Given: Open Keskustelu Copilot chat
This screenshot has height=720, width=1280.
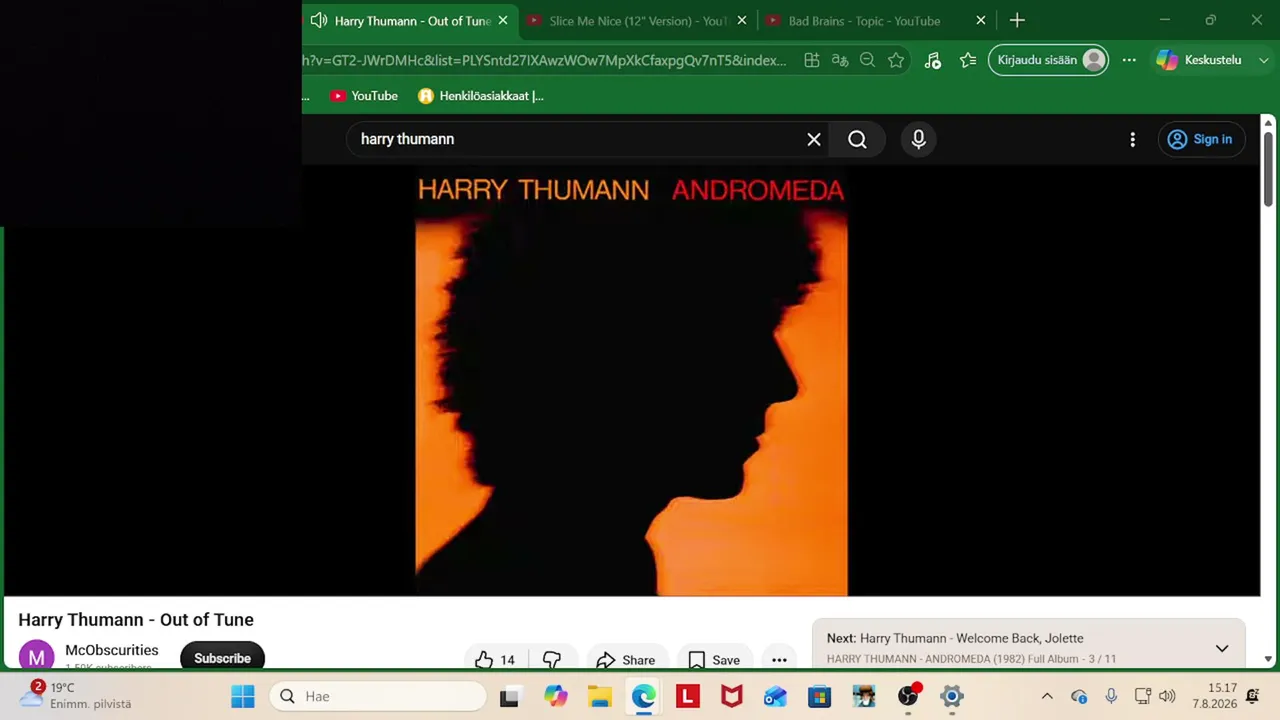Looking at the screenshot, I should point(1200,60).
